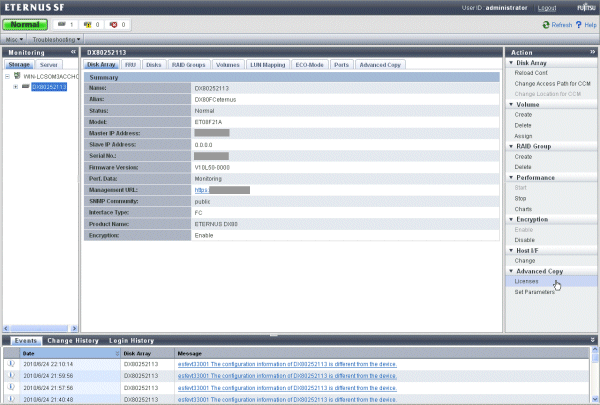The height and width of the screenshot is (405, 600).
Task: Switch to the Login History tab
Action: [132, 340]
